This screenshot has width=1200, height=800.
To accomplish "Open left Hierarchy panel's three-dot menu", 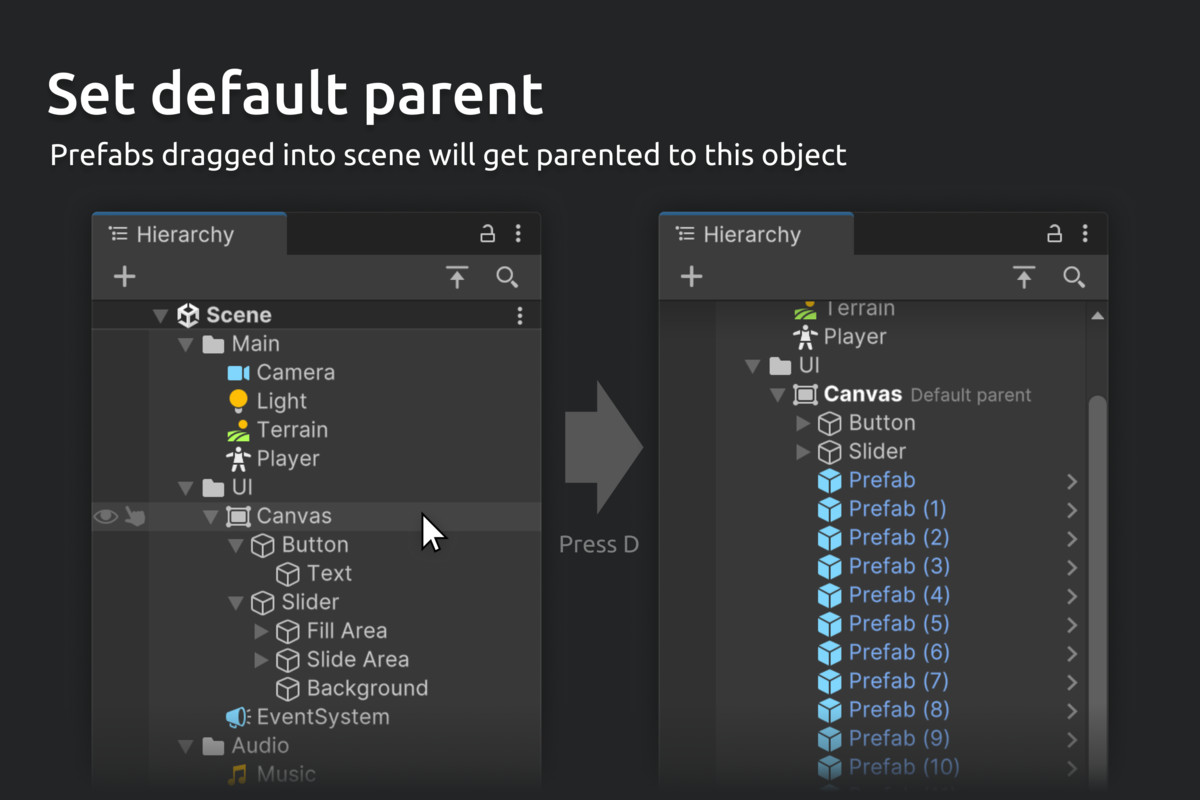I will click(518, 234).
